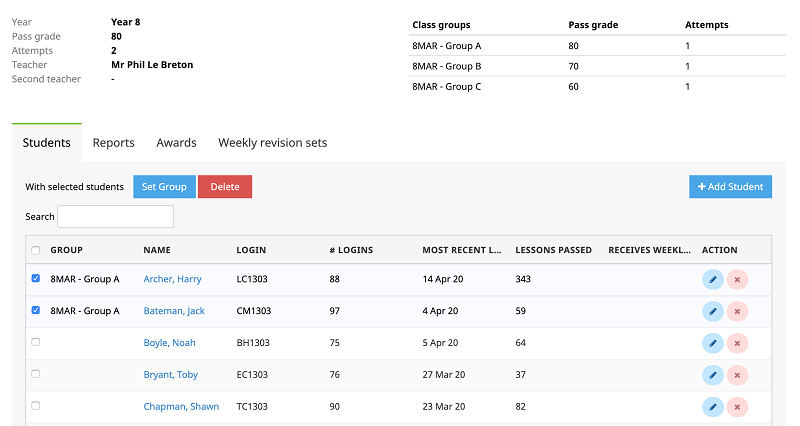Image resolution: width=800 pixels, height=426 pixels.
Task: Toggle the select-all checkbox in table header
Action: click(36, 251)
